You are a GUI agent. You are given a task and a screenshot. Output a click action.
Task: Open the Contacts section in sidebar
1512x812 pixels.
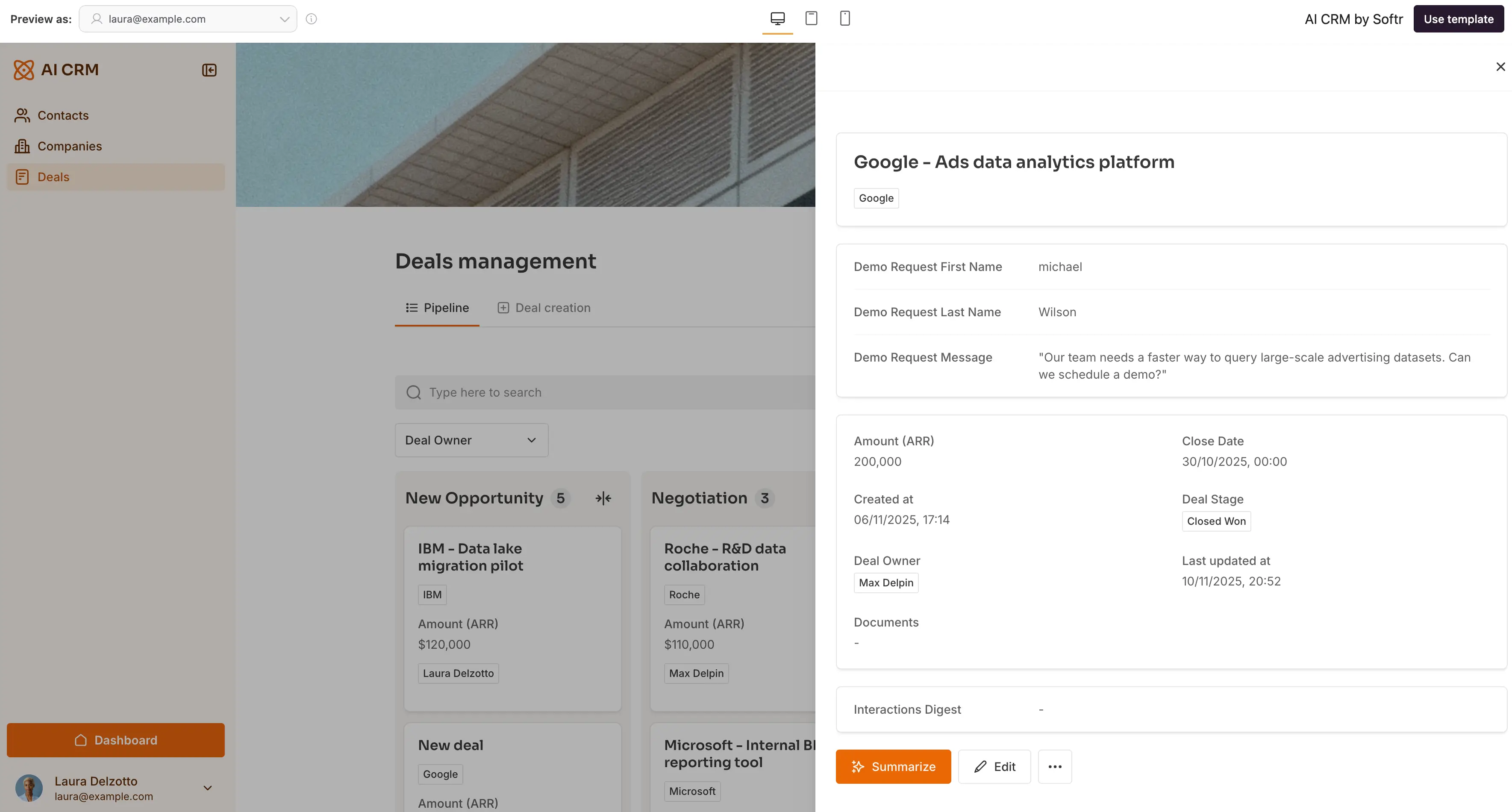click(63, 115)
